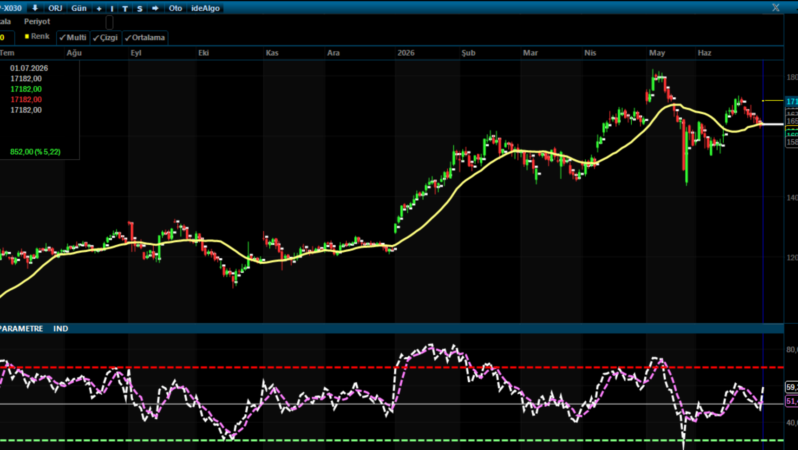Viewport: 798px width, 450px height.
Task: Click the Mar month label on time axis
Action: [x=530, y=53]
